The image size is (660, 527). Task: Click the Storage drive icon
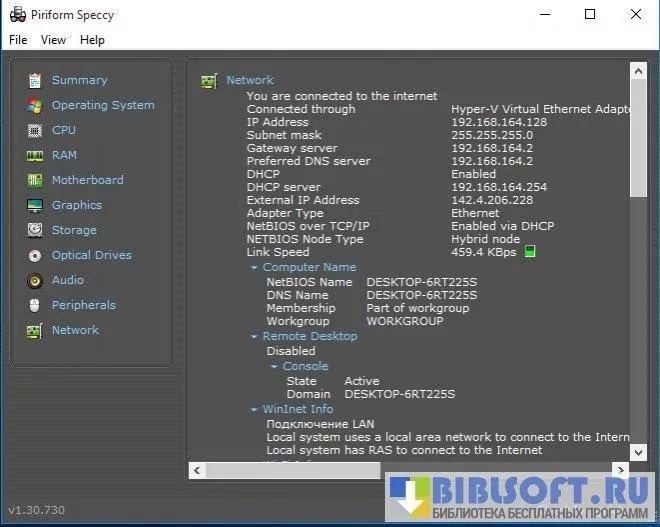pyautogui.click(x=35, y=230)
